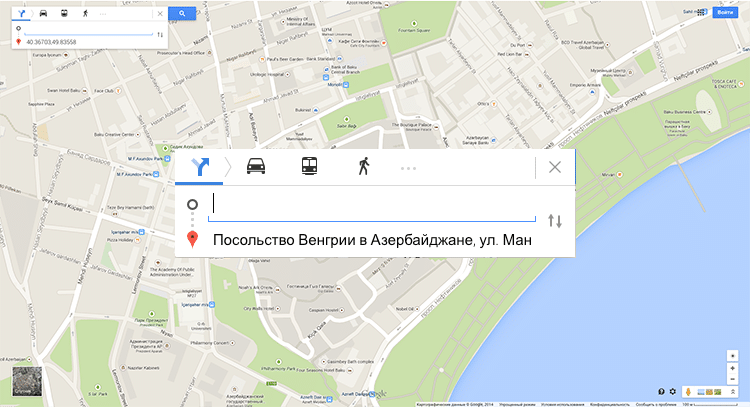Click the empty starting point field in the enlarged panel
The height and width of the screenshot is (407, 750).
click(x=372, y=204)
